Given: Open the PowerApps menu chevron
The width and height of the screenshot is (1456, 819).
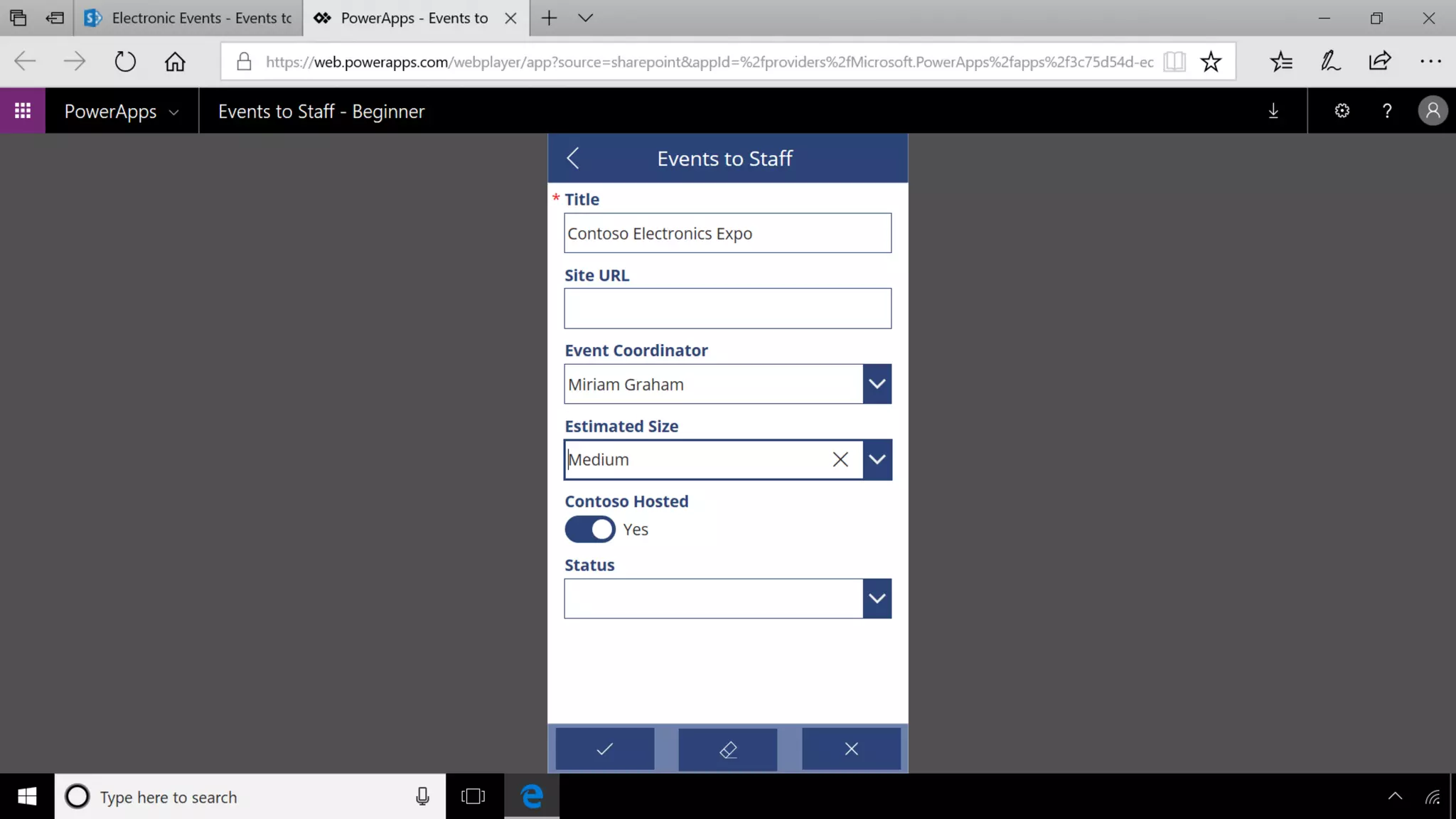Looking at the screenshot, I should [x=173, y=112].
